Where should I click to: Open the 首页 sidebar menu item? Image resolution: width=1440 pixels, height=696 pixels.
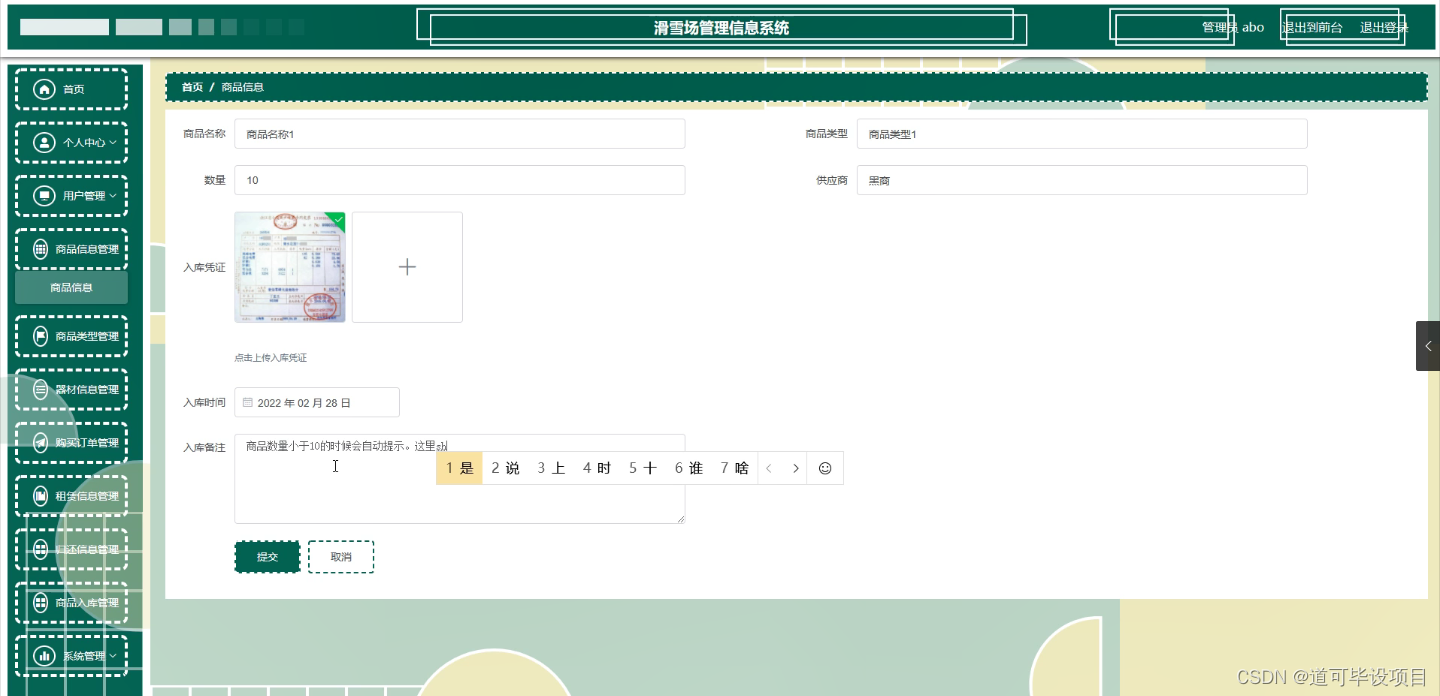[x=71, y=89]
